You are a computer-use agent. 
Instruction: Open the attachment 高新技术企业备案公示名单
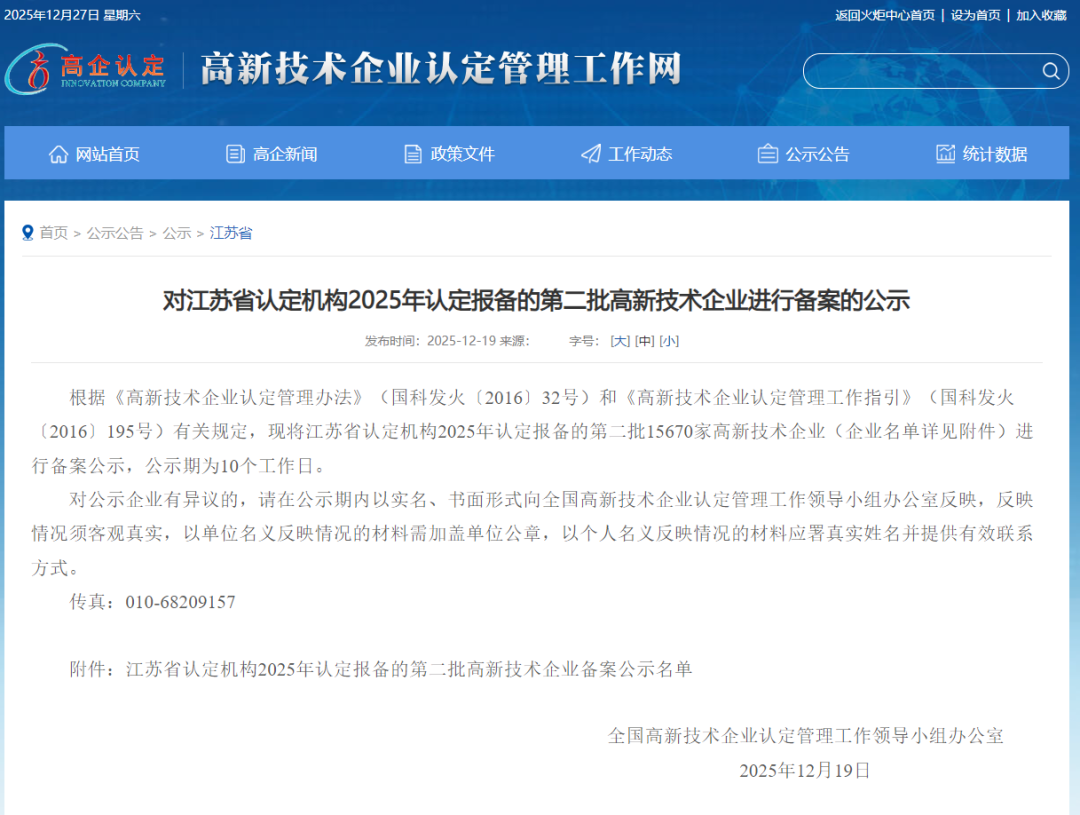coord(409,669)
